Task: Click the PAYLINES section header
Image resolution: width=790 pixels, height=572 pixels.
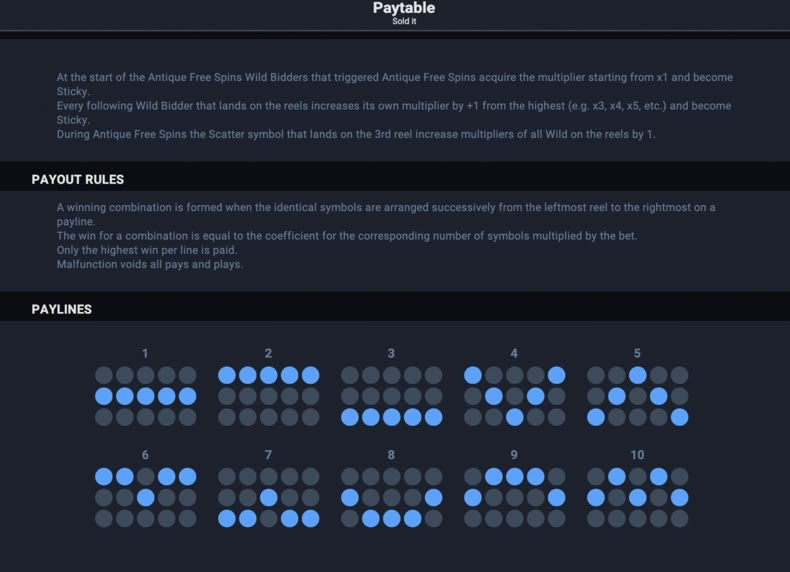Action: 61,309
